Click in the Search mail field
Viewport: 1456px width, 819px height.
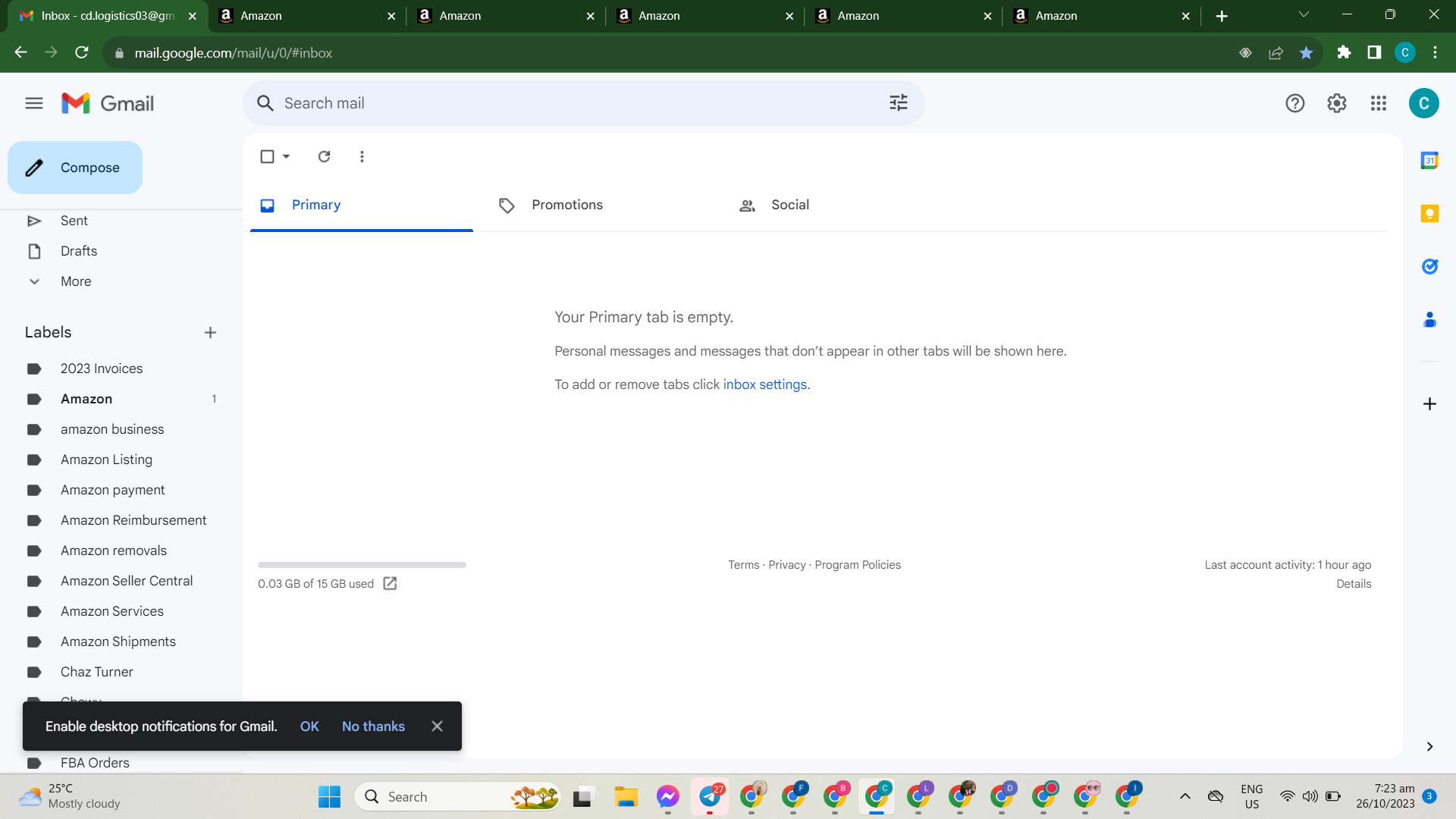576,103
